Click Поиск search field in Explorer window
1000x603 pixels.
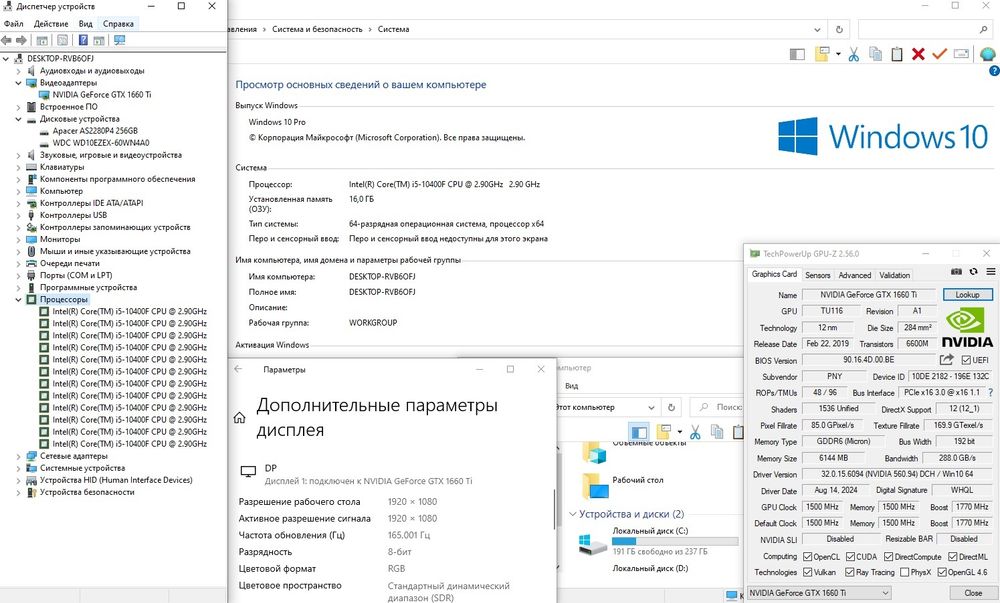click(715, 407)
